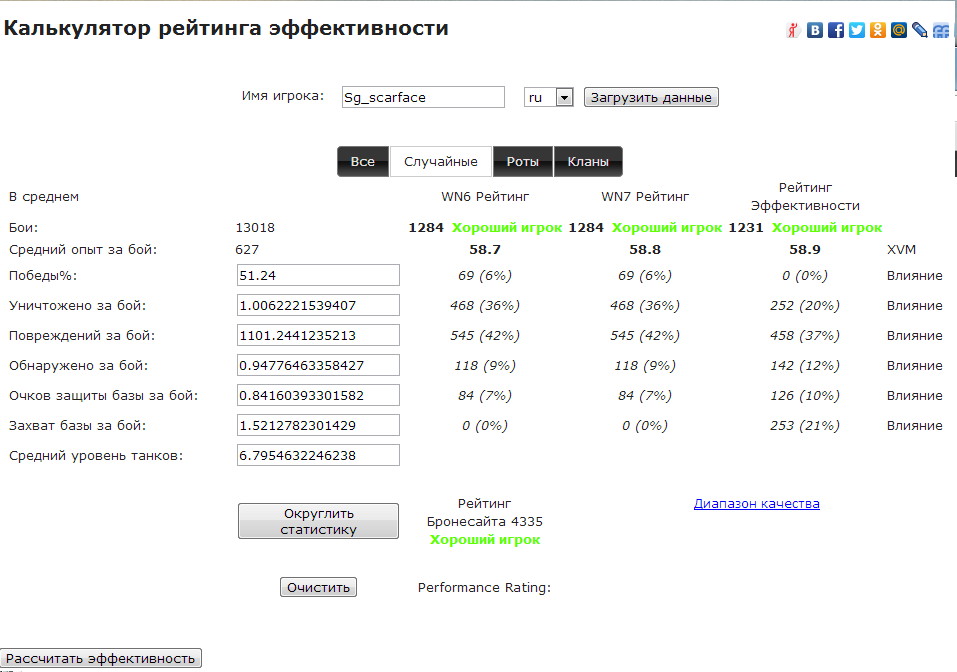Share page on Facebook
Viewport: 957px width, 672px height.
point(836,30)
